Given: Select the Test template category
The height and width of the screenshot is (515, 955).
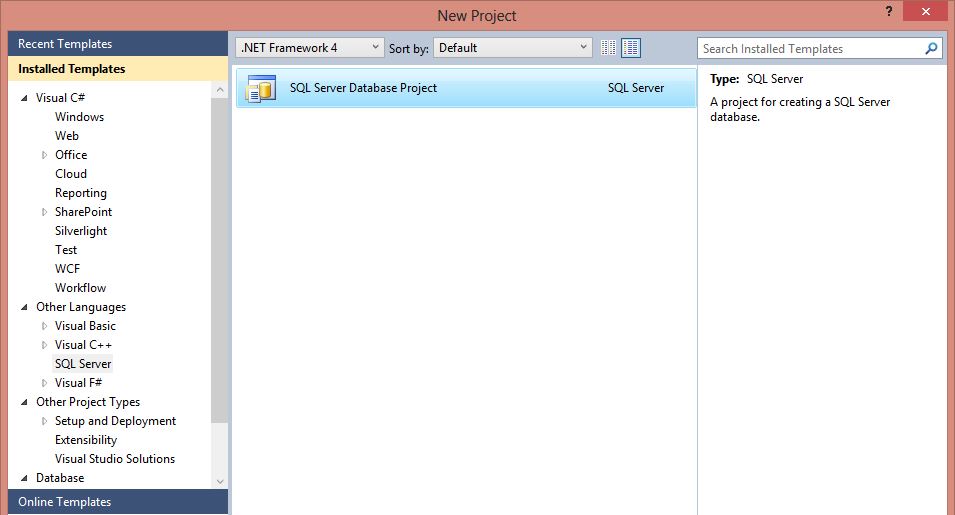Looking at the screenshot, I should [66, 250].
